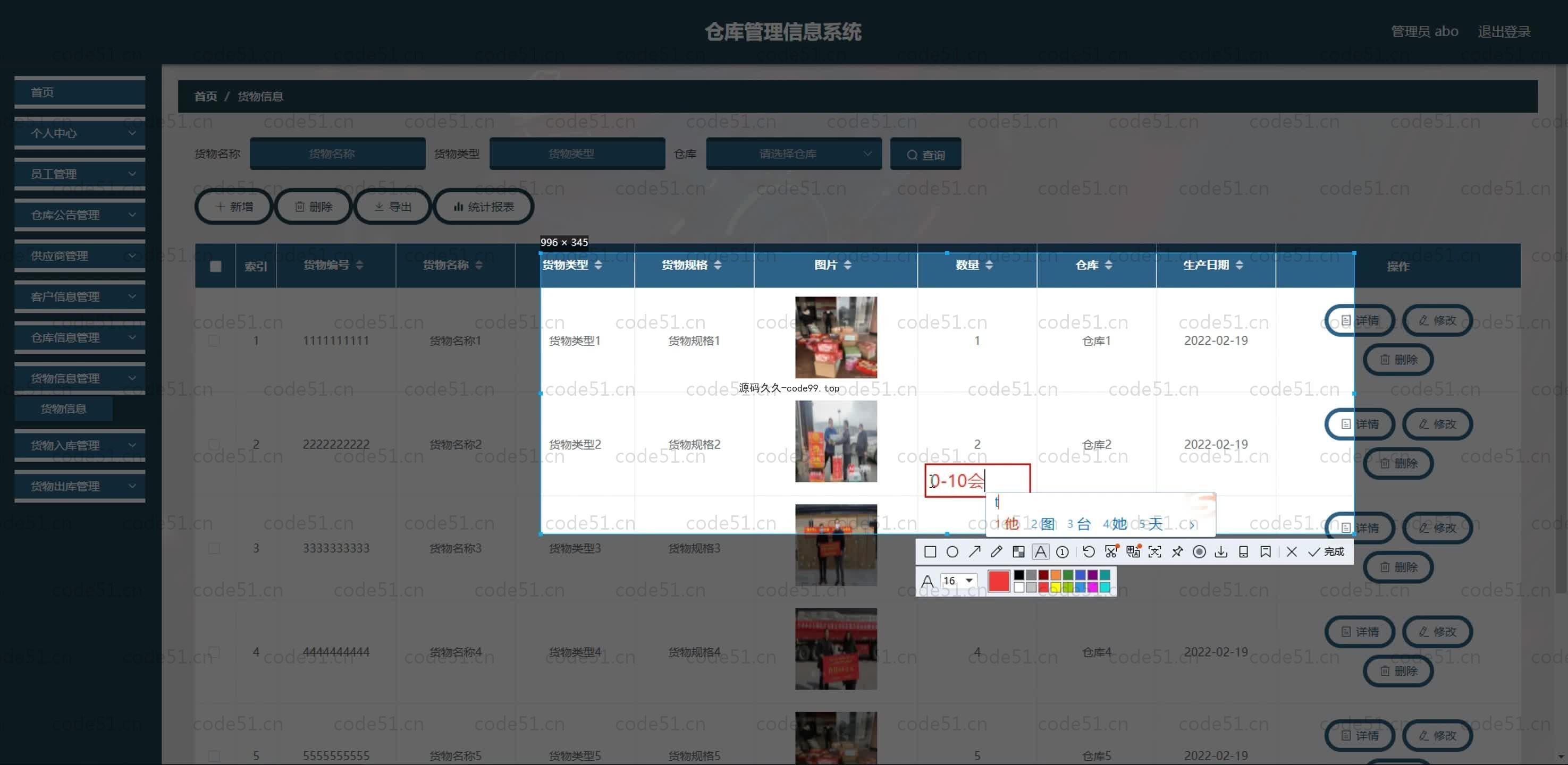Sort the 货物编号 column
Screen dimensions: 1568x765
pos(360,265)
